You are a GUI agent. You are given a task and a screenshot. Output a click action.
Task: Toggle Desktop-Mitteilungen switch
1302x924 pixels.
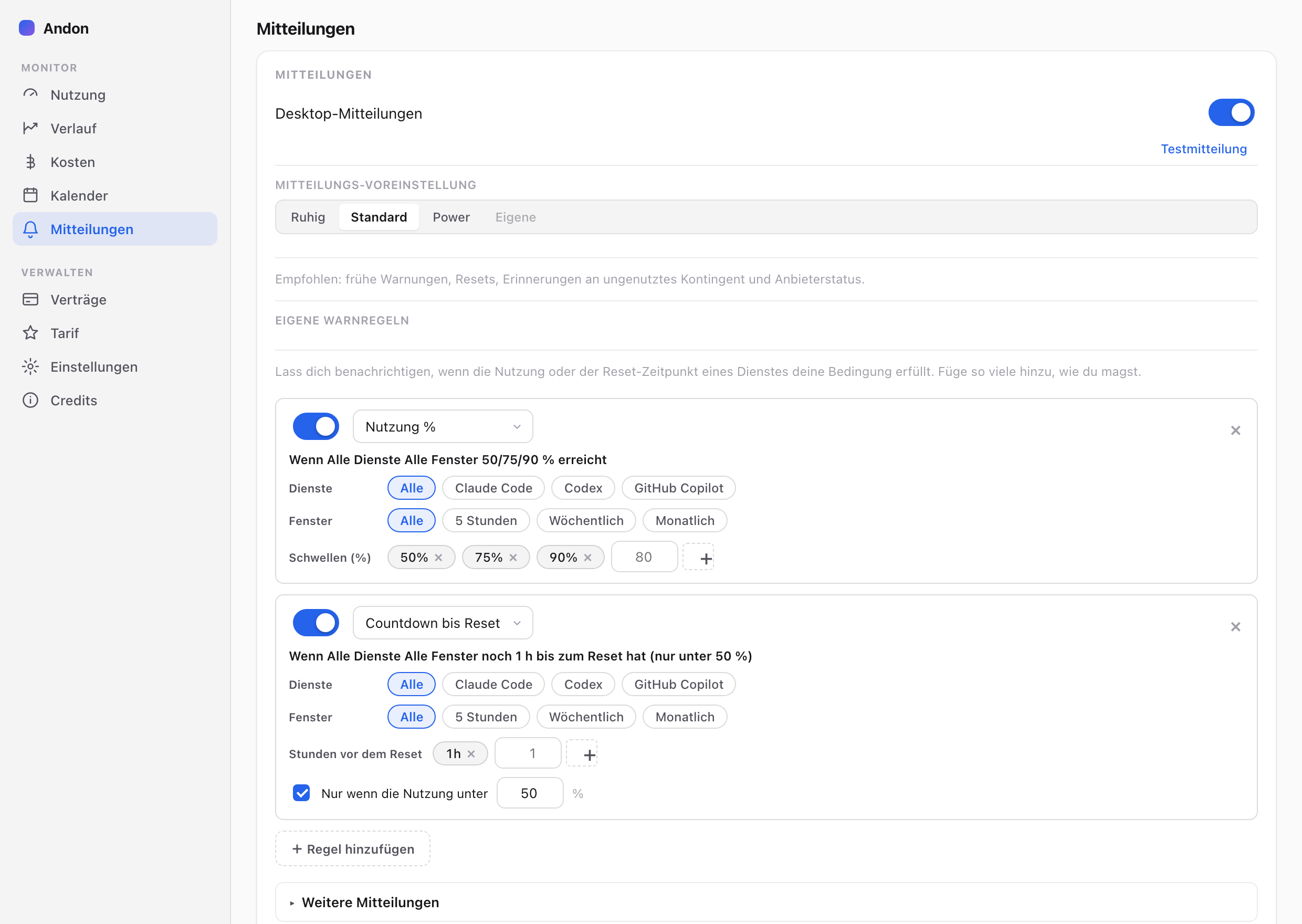tap(1231, 113)
